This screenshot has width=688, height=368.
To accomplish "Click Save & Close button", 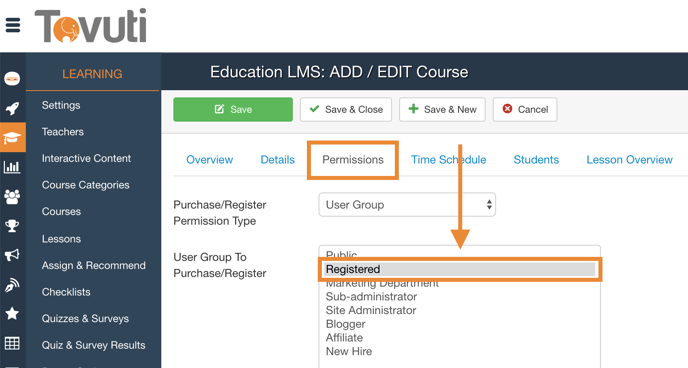I will click(x=346, y=110).
